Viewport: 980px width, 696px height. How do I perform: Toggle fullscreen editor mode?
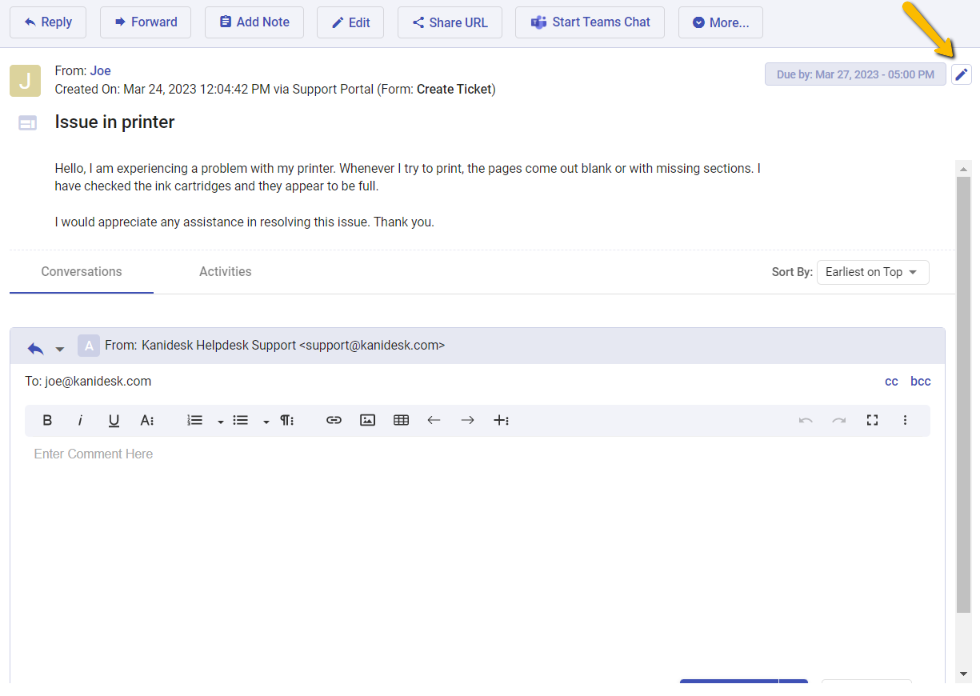(x=872, y=420)
